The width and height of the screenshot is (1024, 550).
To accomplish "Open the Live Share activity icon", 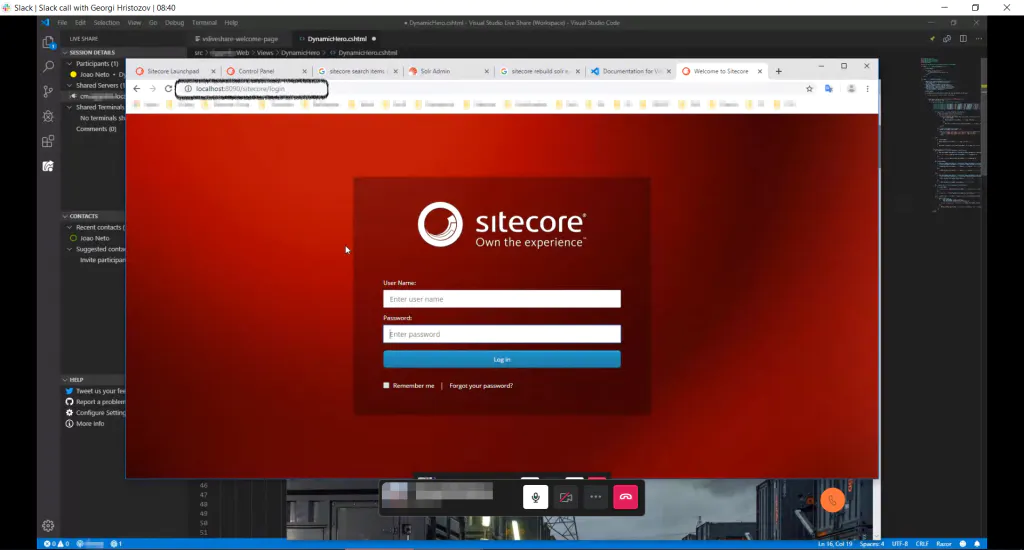I will point(48,166).
